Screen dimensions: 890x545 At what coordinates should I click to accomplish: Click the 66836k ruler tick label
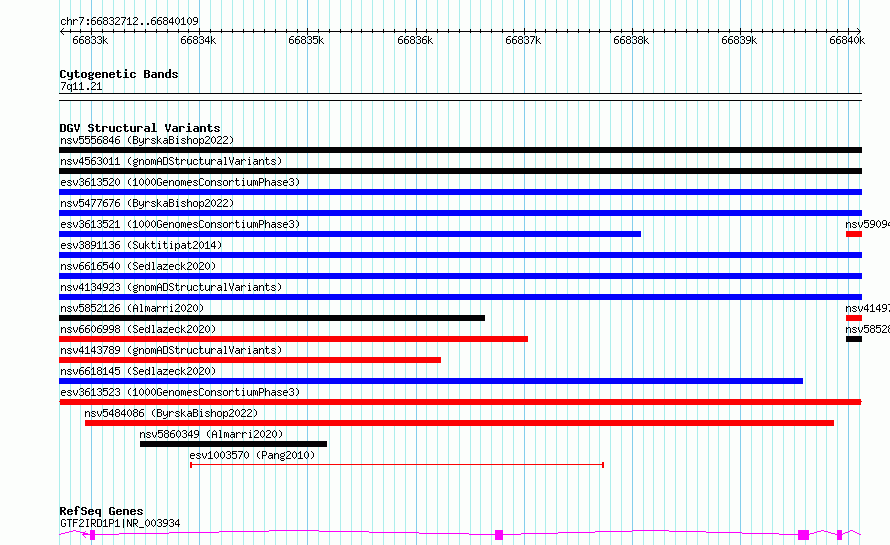click(415, 40)
